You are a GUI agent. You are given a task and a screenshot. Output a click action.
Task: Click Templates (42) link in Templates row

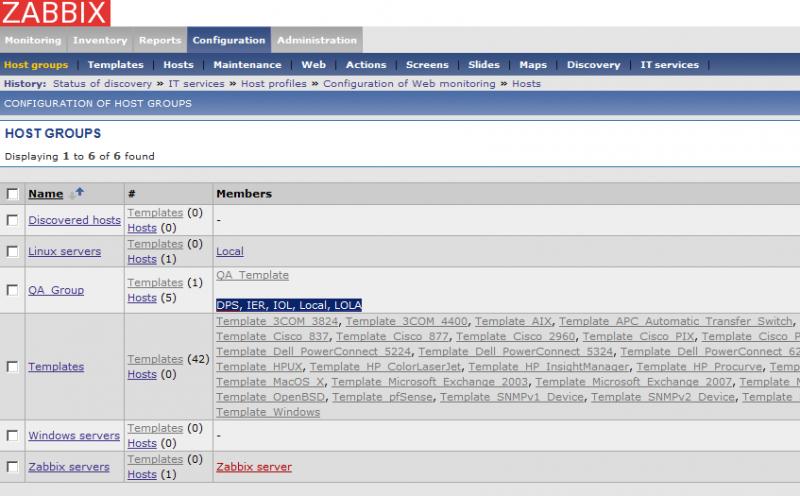point(155,359)
